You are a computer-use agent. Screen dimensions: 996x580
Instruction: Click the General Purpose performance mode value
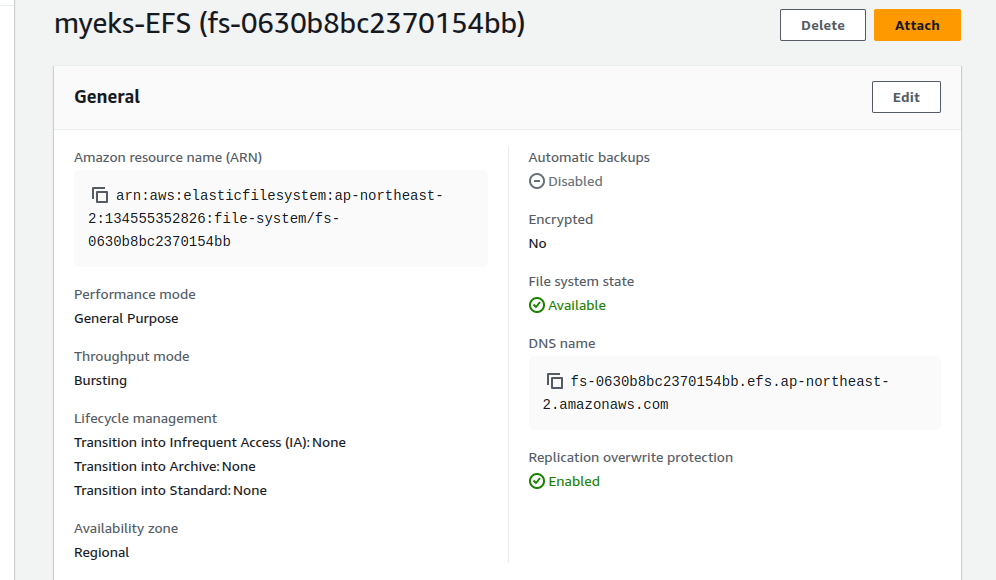[x=126, y=318]
